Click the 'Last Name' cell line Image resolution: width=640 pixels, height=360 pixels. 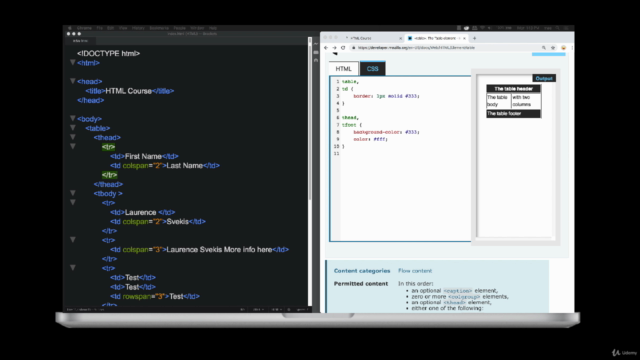pyautogui.click(x=165, y=166)
